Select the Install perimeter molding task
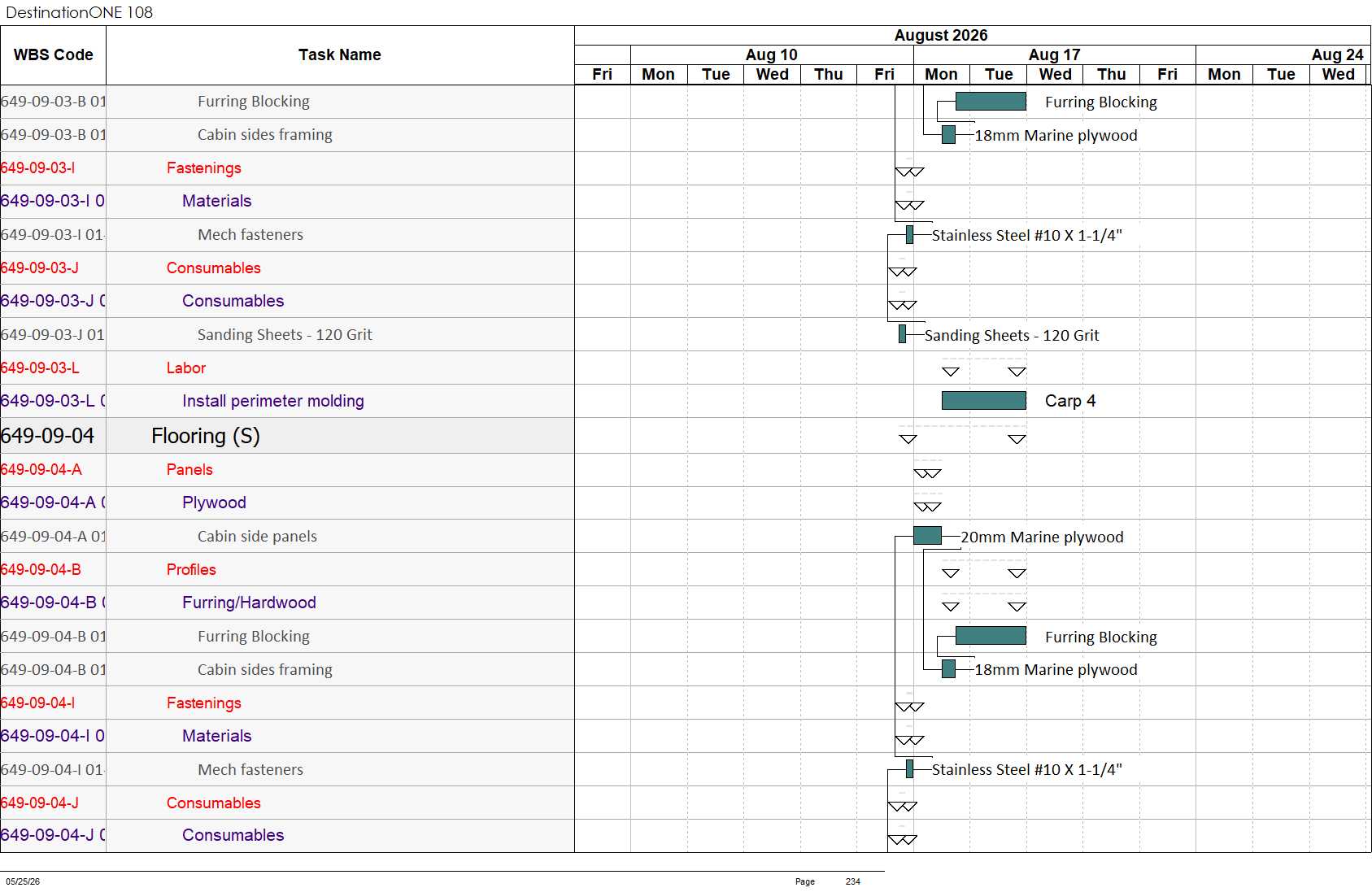1372x892 pixels. [272, 401]
